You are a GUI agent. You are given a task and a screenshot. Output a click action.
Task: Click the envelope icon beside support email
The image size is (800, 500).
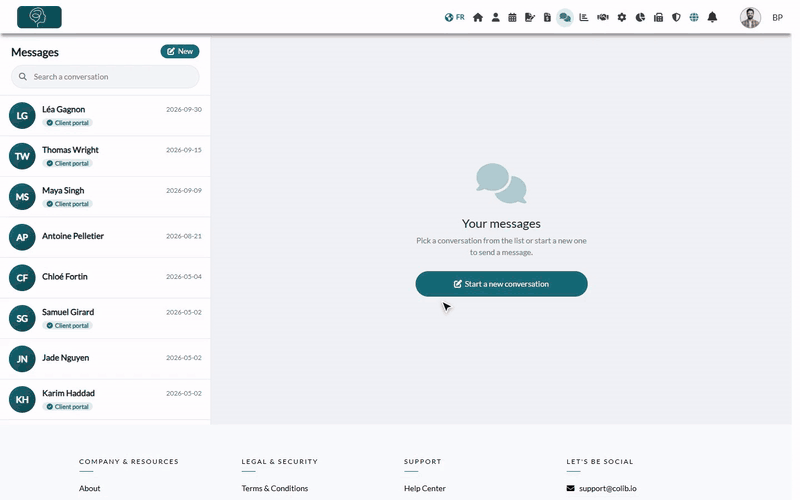click(x=570, y=488)
